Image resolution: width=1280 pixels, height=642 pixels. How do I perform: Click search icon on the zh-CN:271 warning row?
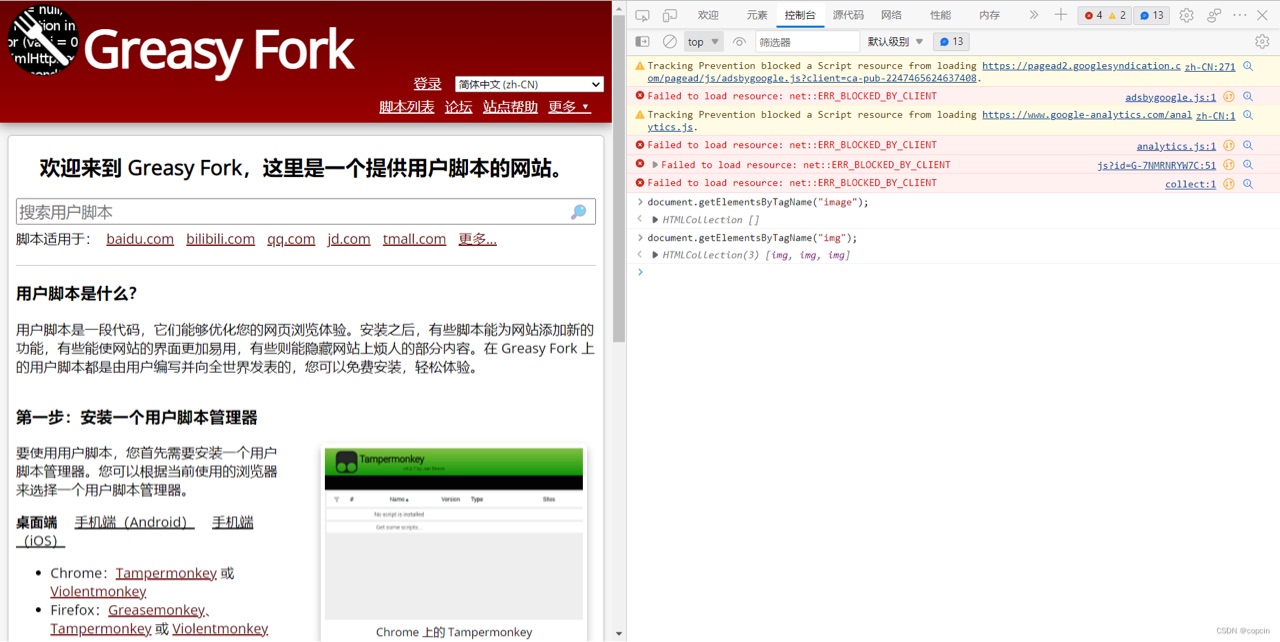[x=1248, y=67]
